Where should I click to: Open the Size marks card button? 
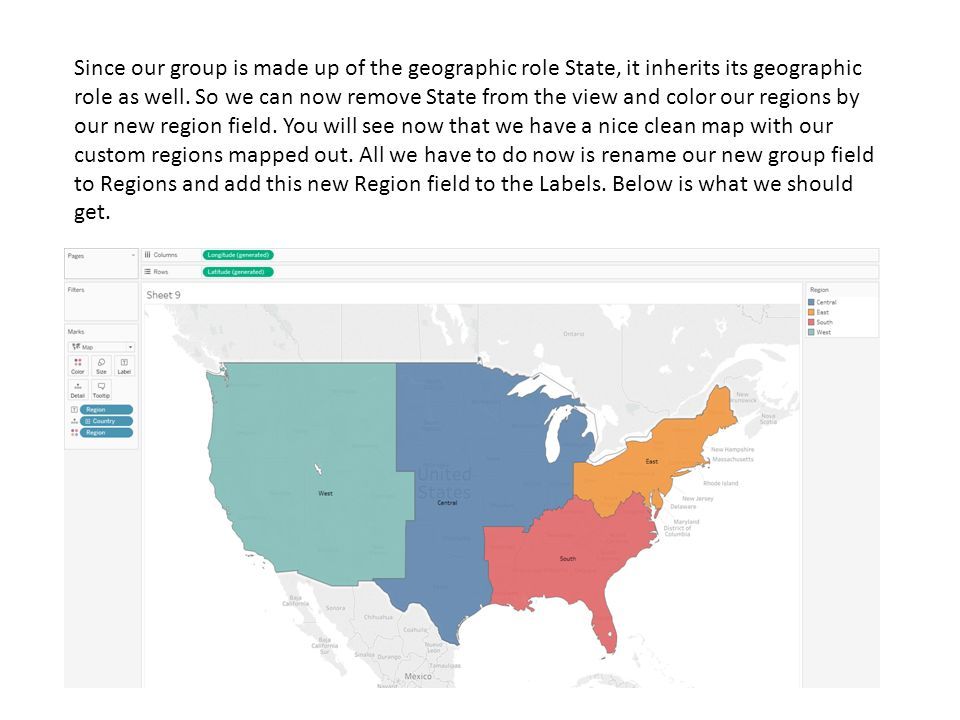pos(101,366)
